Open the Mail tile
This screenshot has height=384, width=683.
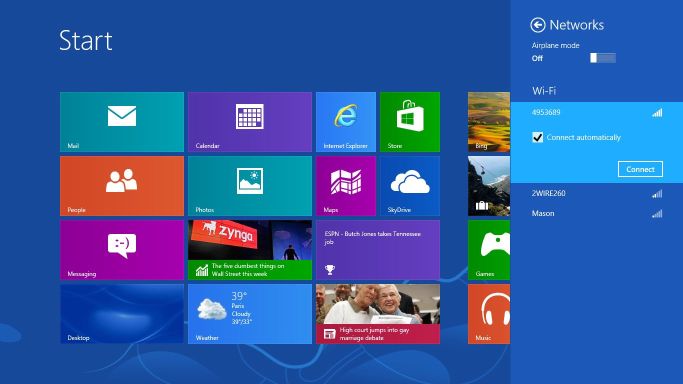(x=122, y=122)
